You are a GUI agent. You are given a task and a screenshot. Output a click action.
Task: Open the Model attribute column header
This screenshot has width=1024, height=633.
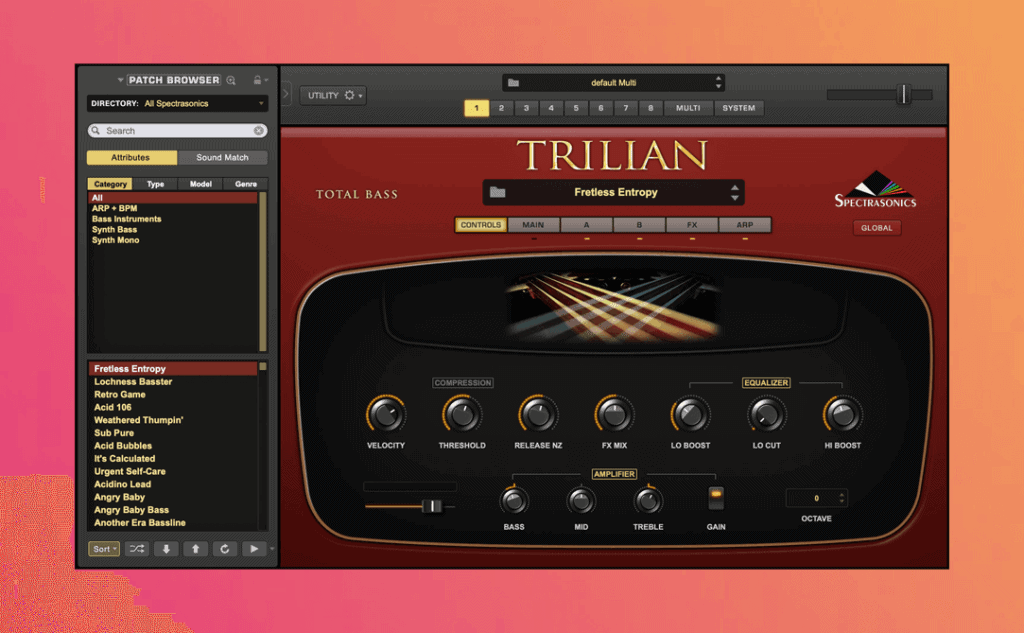click(200, 184)
